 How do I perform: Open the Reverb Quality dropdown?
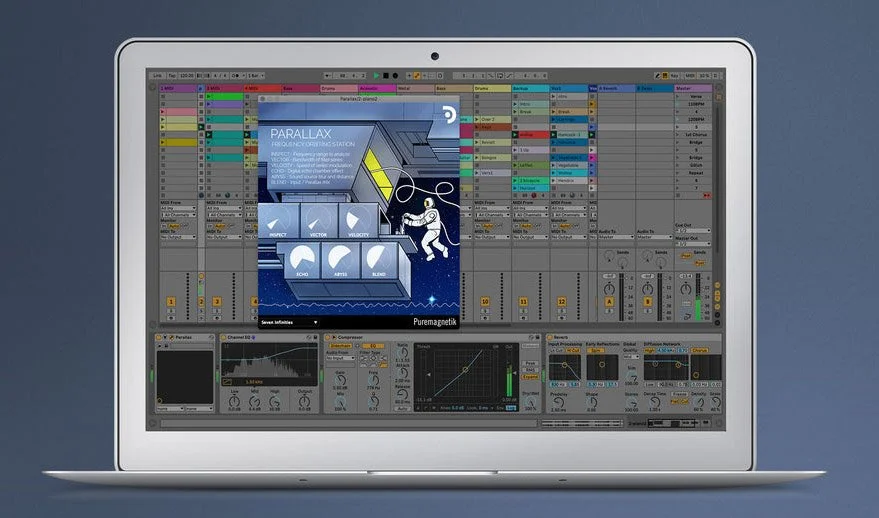click(631, 357)
